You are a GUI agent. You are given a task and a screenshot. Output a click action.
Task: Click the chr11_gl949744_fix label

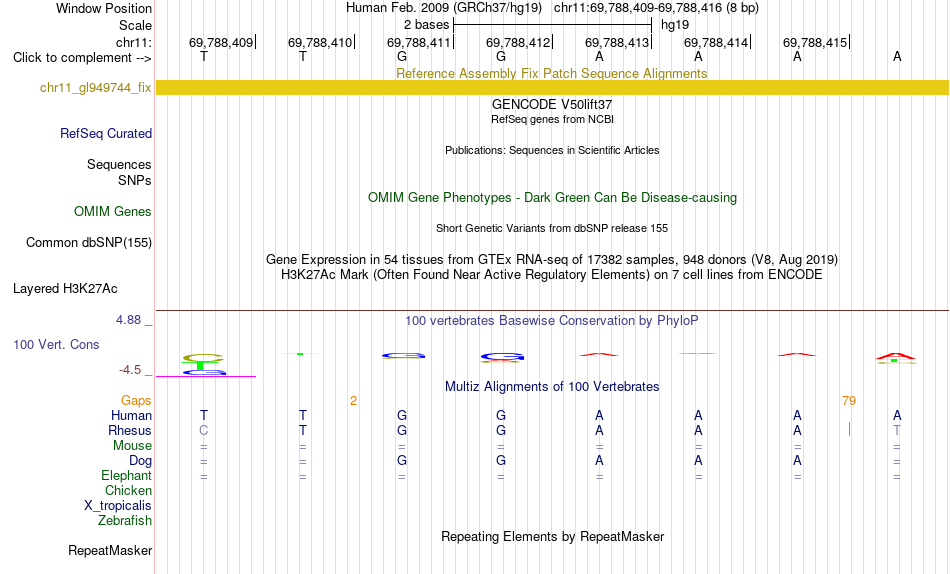(x=96, y=87)
